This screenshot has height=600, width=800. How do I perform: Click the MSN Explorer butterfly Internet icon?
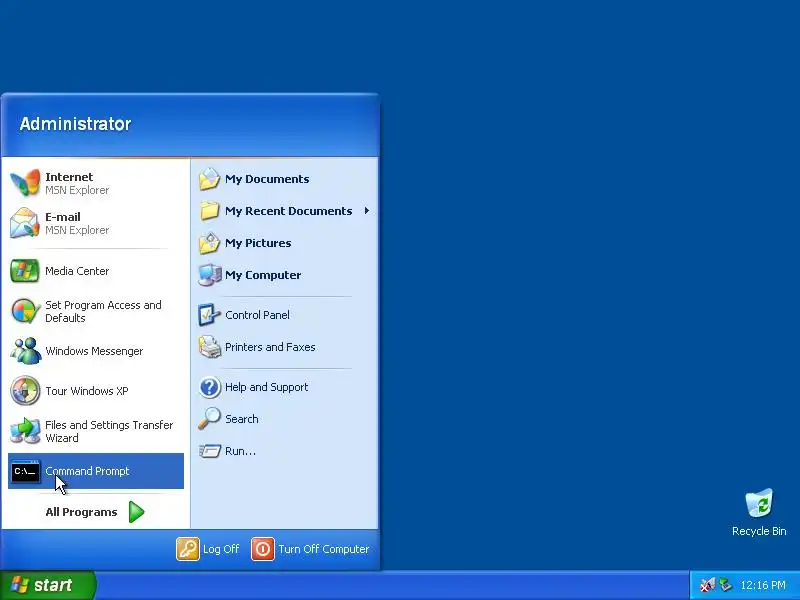click(25, 183)
